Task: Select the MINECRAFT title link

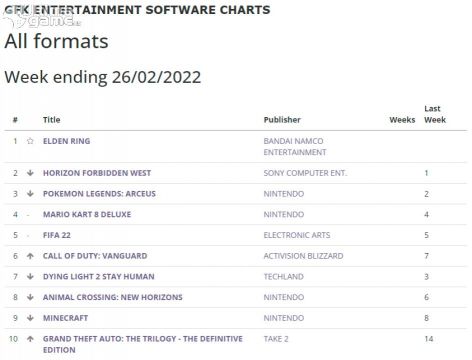Action: click(x=65, y=318)
